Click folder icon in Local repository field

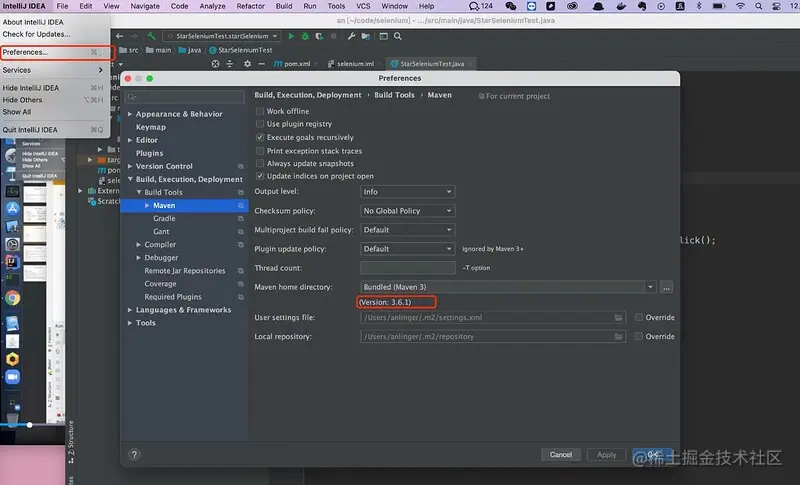click(x=618, y=337)
